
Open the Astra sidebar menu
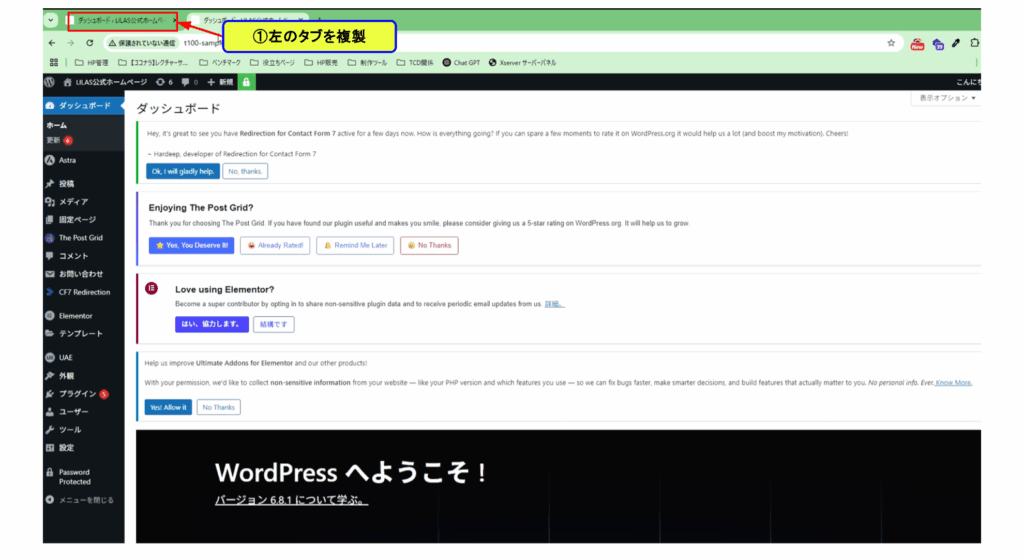pyautogui.click(x=84, y=160)
